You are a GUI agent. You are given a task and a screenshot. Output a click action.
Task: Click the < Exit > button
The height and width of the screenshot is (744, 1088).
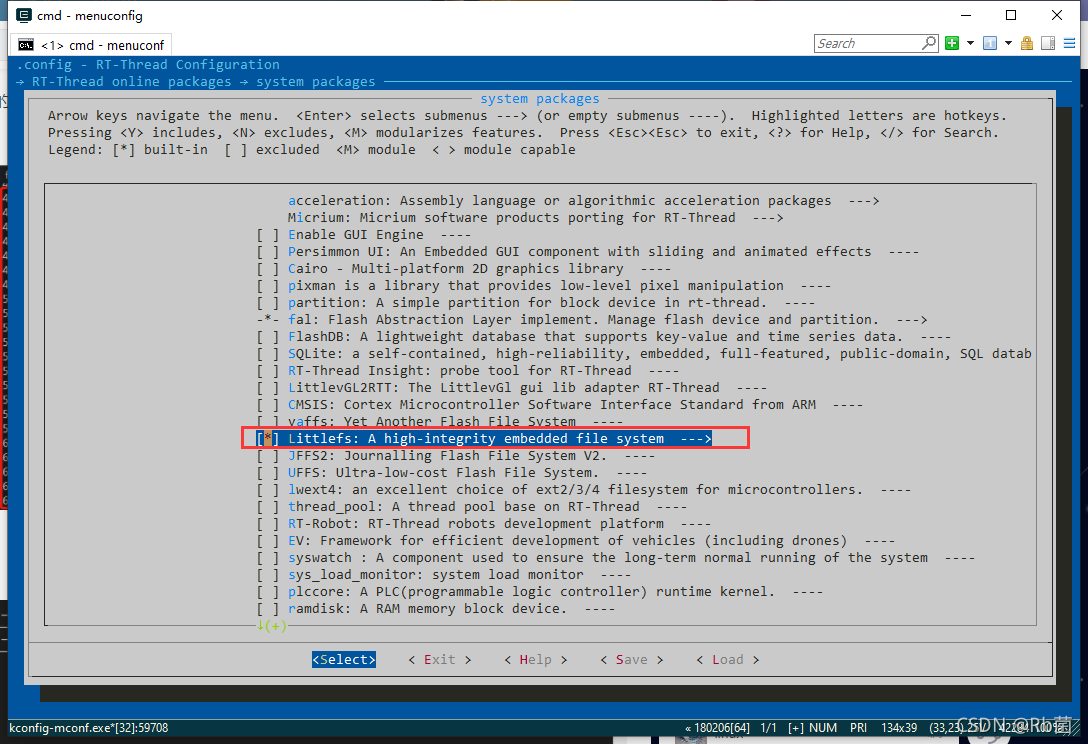pos(440,660)
